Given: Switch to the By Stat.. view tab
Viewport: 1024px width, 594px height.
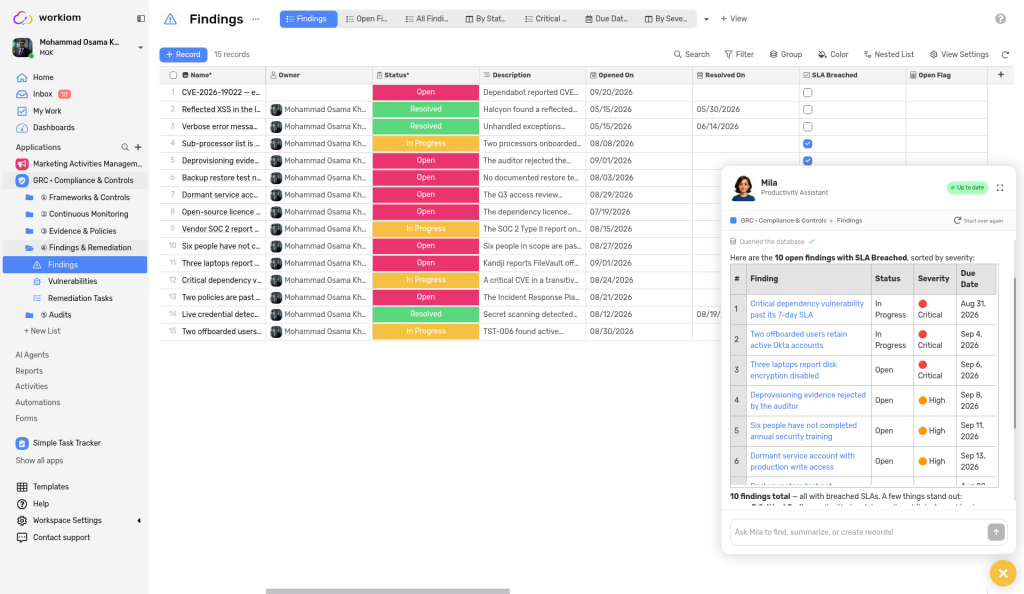Looking at the screenshot, I should [486, 19].
